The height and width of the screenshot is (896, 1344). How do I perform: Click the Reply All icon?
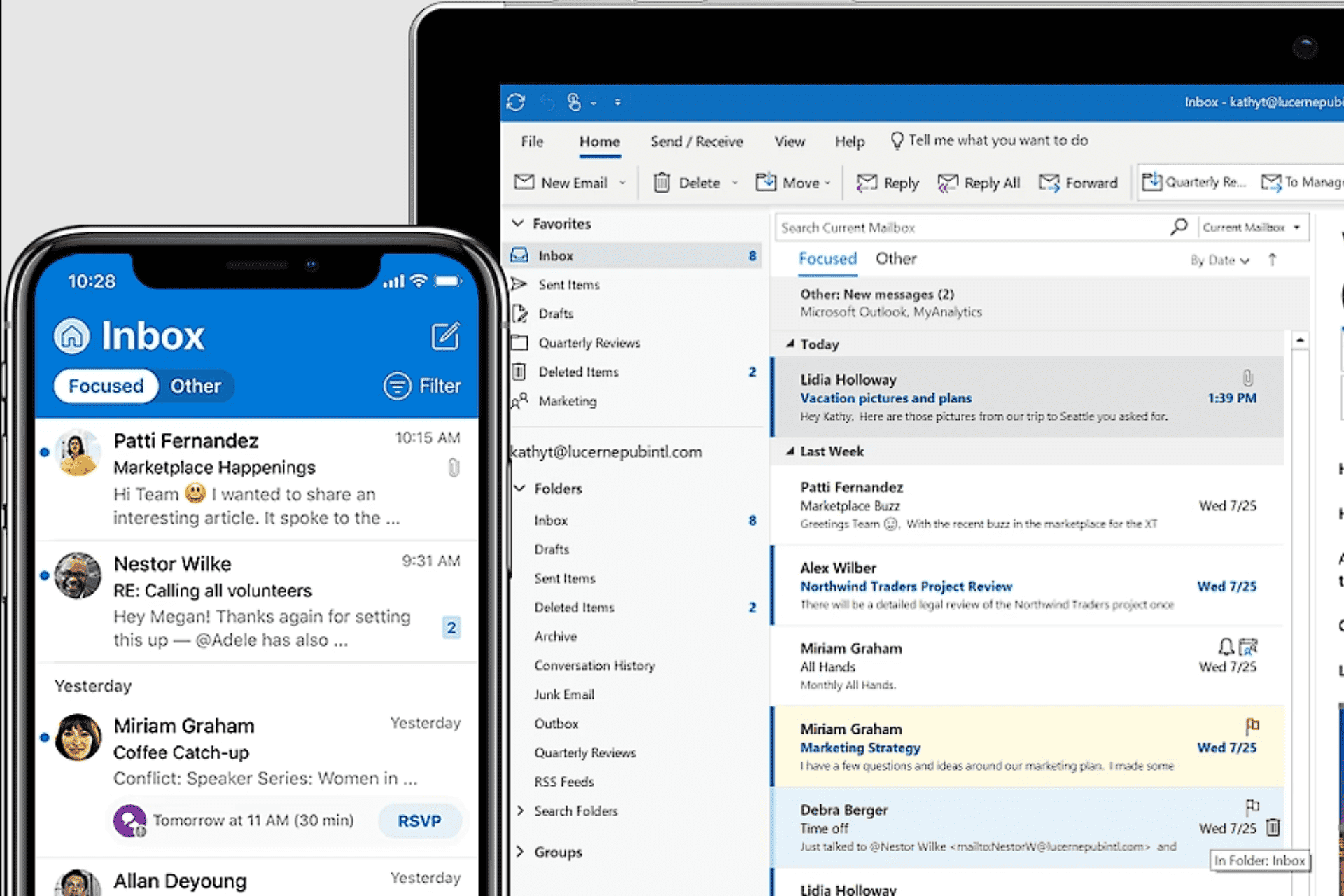pos(948,183)
